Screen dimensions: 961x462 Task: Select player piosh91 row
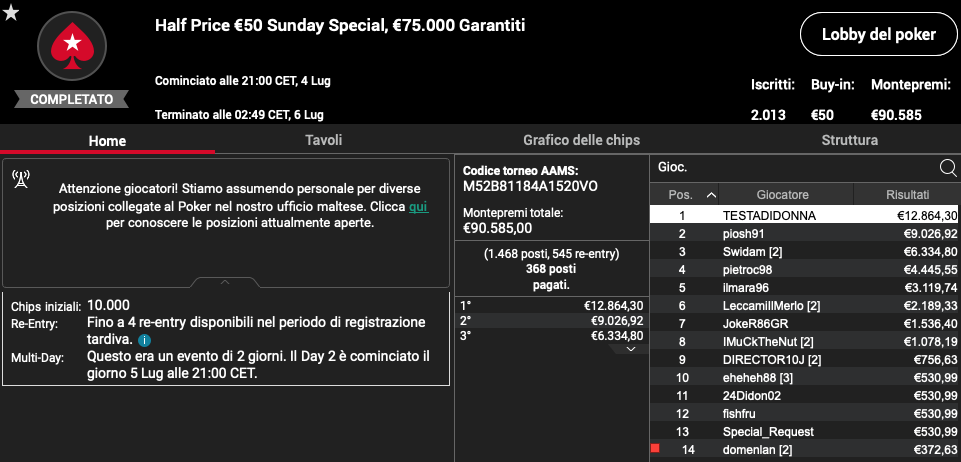(805, 233)
